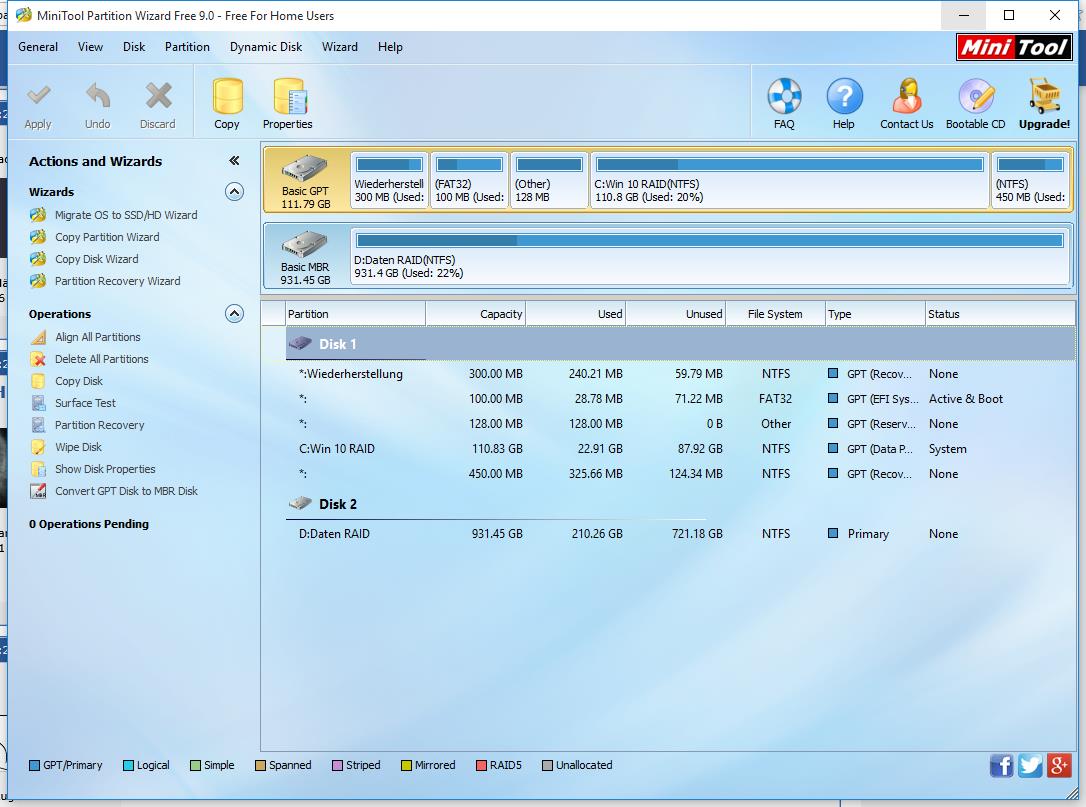Sort by Type column header
The width and height of the screenshot is (1086, 807).
point(875,314)
